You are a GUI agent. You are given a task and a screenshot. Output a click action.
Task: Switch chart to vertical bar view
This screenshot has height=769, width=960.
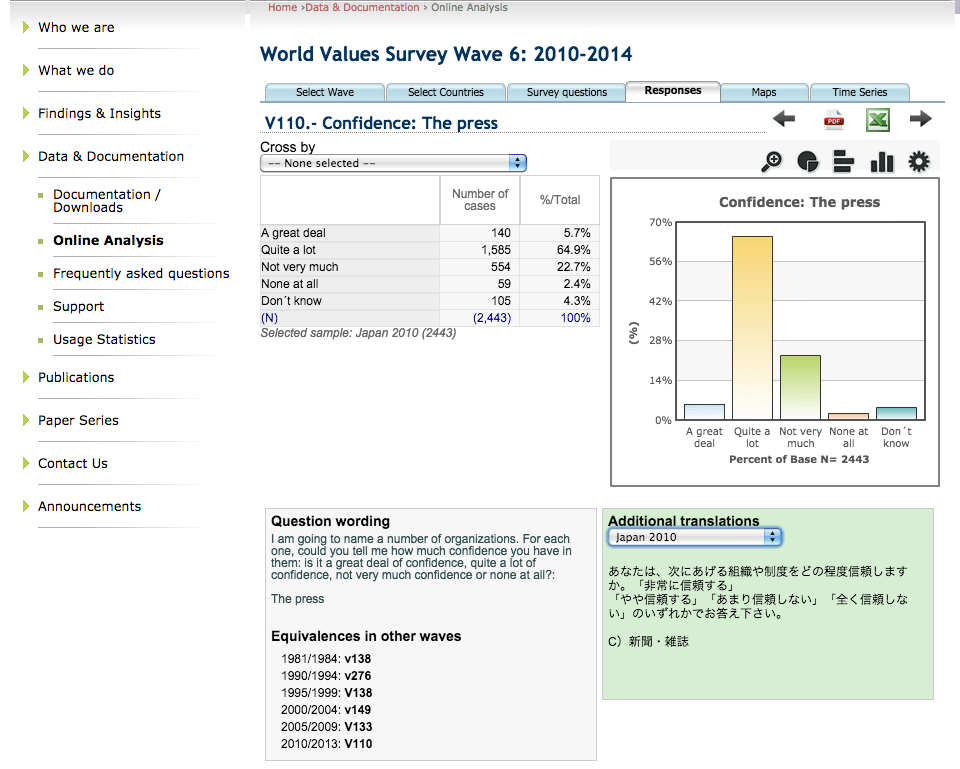881,161
